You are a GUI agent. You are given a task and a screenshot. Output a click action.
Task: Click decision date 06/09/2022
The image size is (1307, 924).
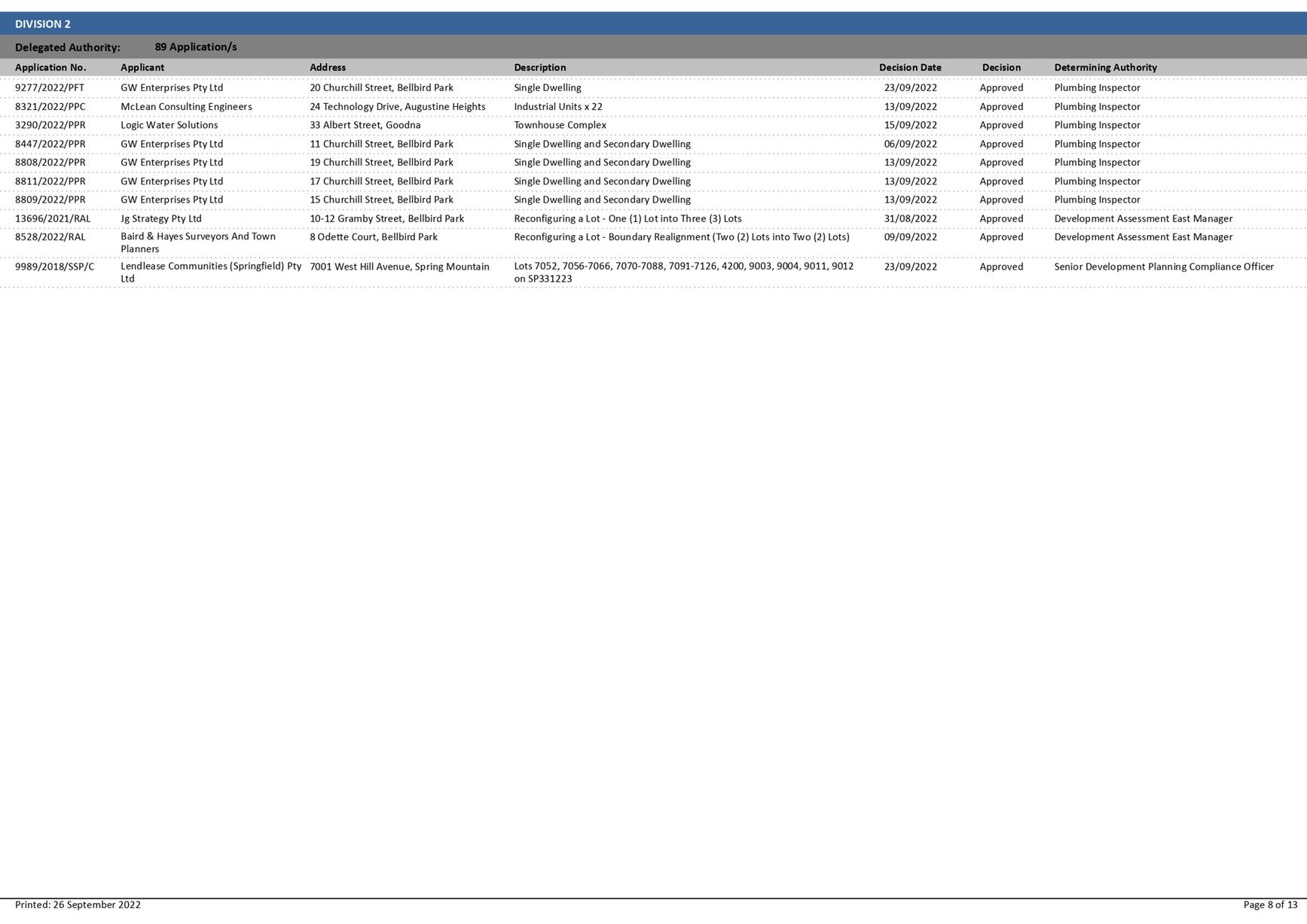(911, 144)
